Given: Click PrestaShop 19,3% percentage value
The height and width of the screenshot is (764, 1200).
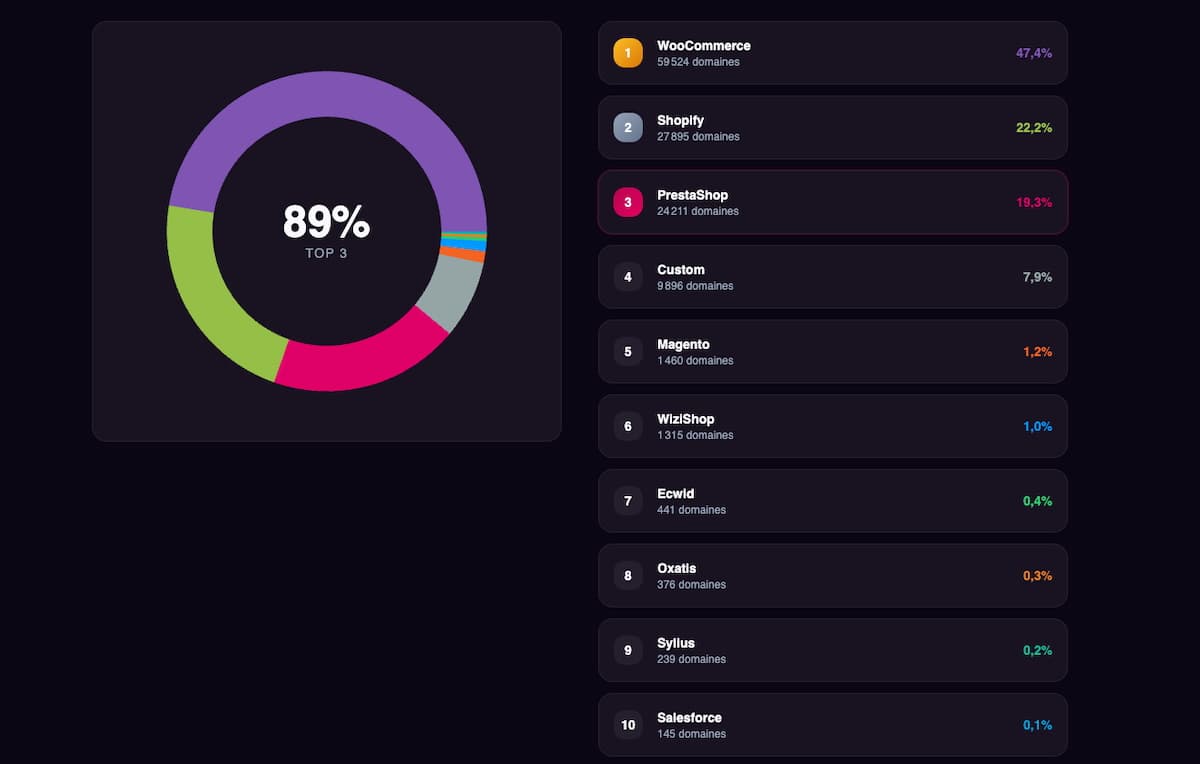Looking at the screenshot, I should [x=1034, y=202].
